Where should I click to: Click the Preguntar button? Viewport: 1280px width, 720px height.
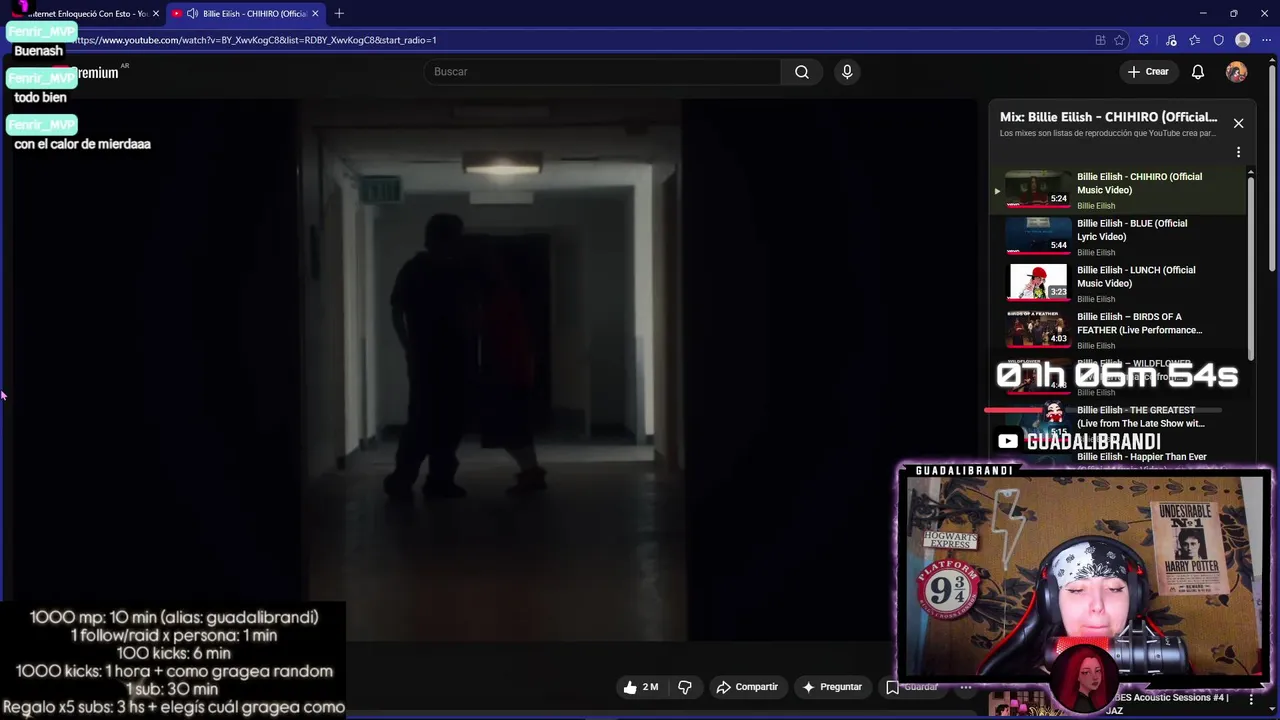pyautogui.click(x=831, y=687)
